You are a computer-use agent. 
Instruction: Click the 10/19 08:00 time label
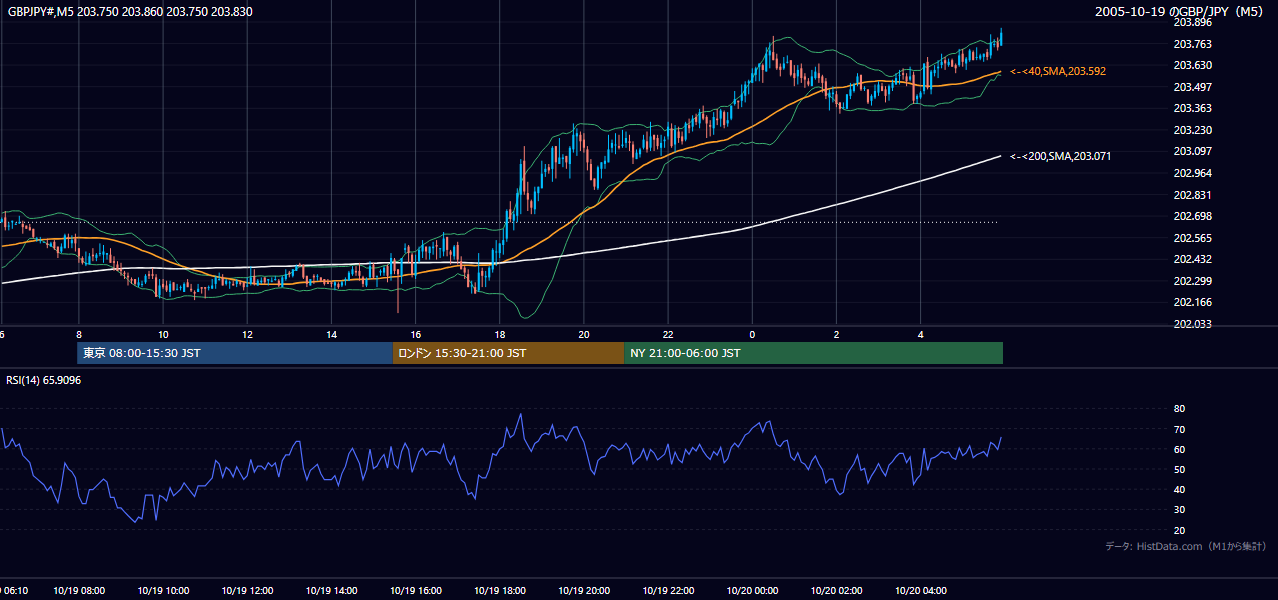point(79,590)
